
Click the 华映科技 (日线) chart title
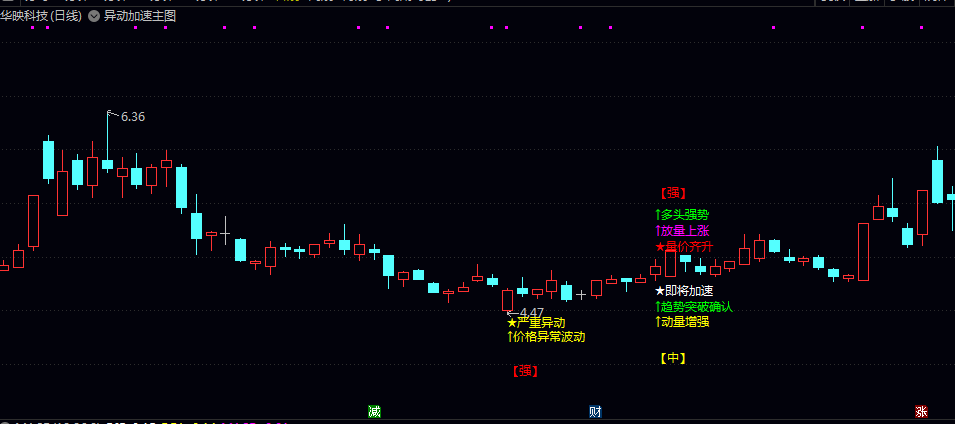coord(41,16)
